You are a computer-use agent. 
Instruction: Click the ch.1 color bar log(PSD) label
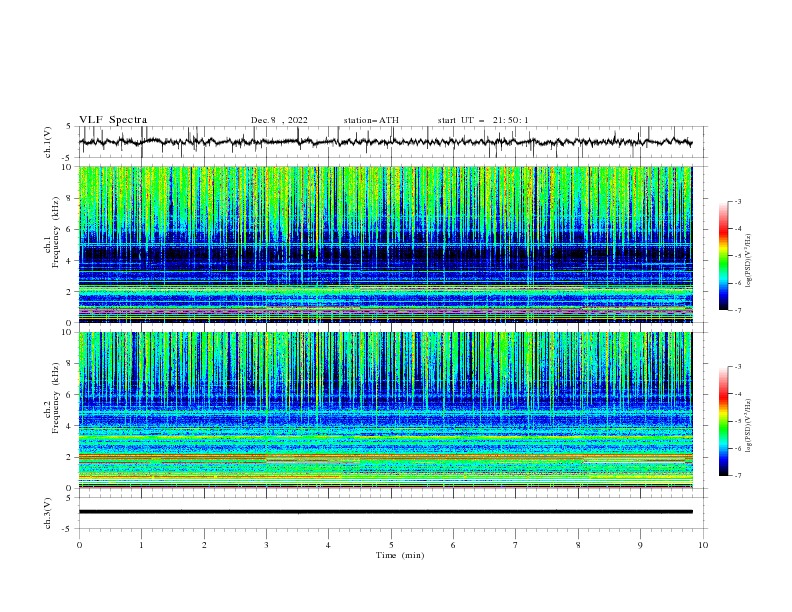tap(749, 261)
